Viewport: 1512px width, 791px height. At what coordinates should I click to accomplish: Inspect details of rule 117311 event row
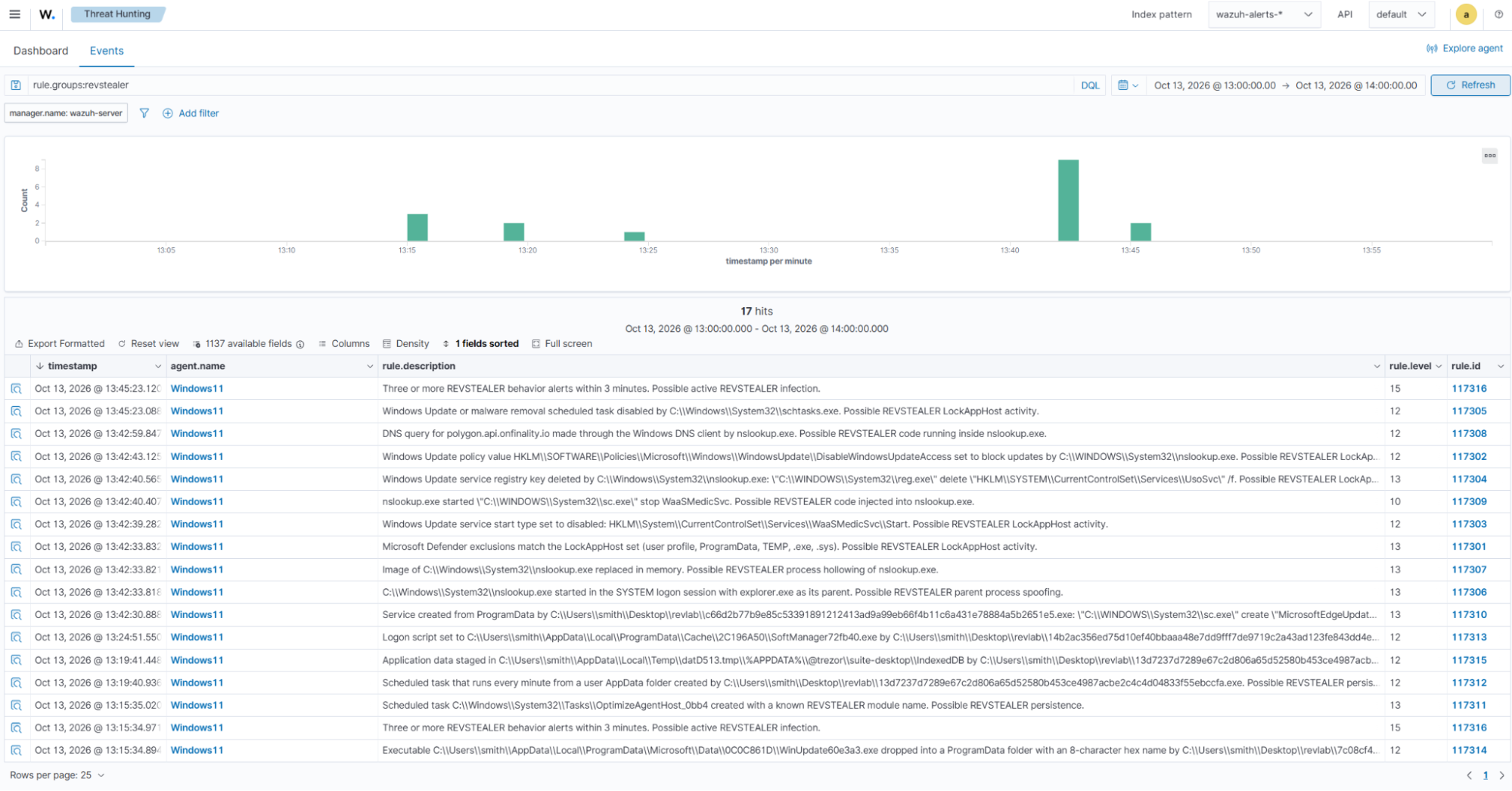point(17,705)
